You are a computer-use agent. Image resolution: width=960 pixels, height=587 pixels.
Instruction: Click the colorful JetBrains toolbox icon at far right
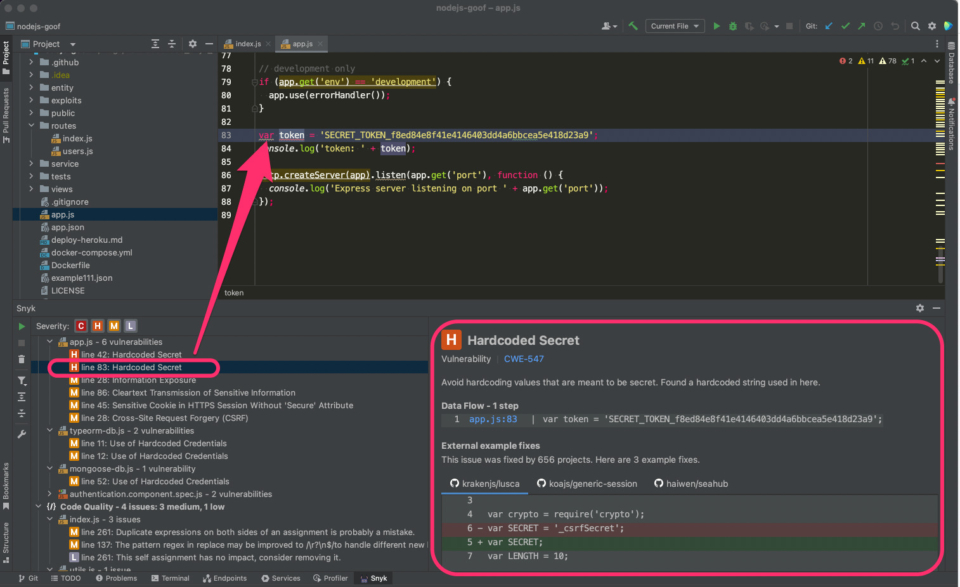(948, 26)
